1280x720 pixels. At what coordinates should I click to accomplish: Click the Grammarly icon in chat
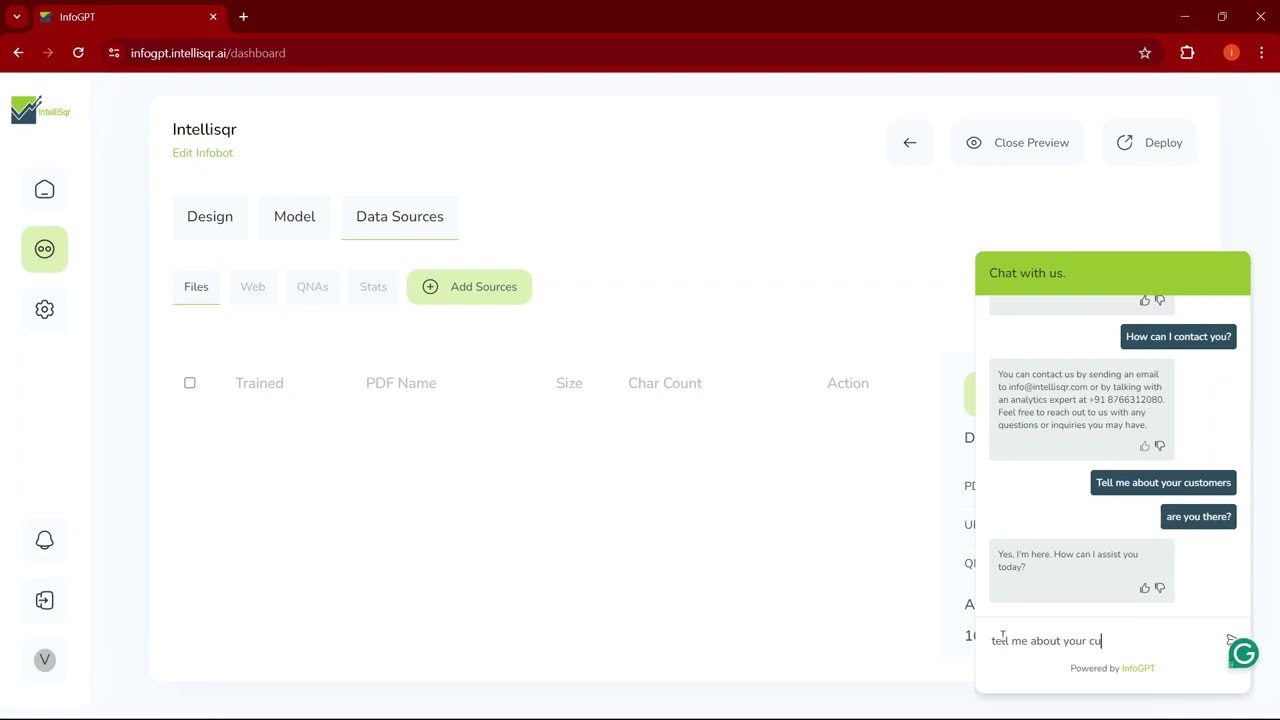[1243, 654]
